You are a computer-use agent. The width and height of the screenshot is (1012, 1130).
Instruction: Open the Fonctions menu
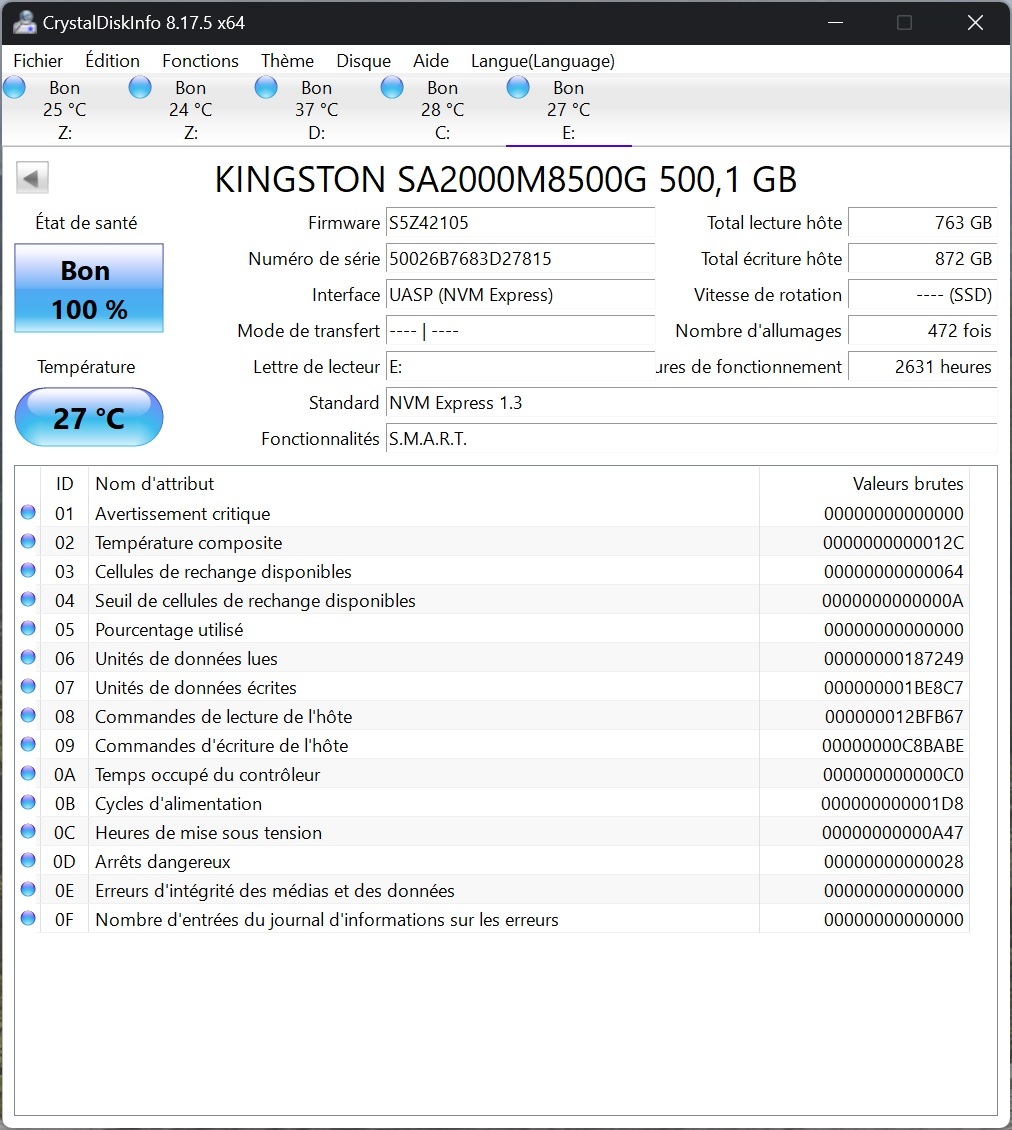pos(200,61)
